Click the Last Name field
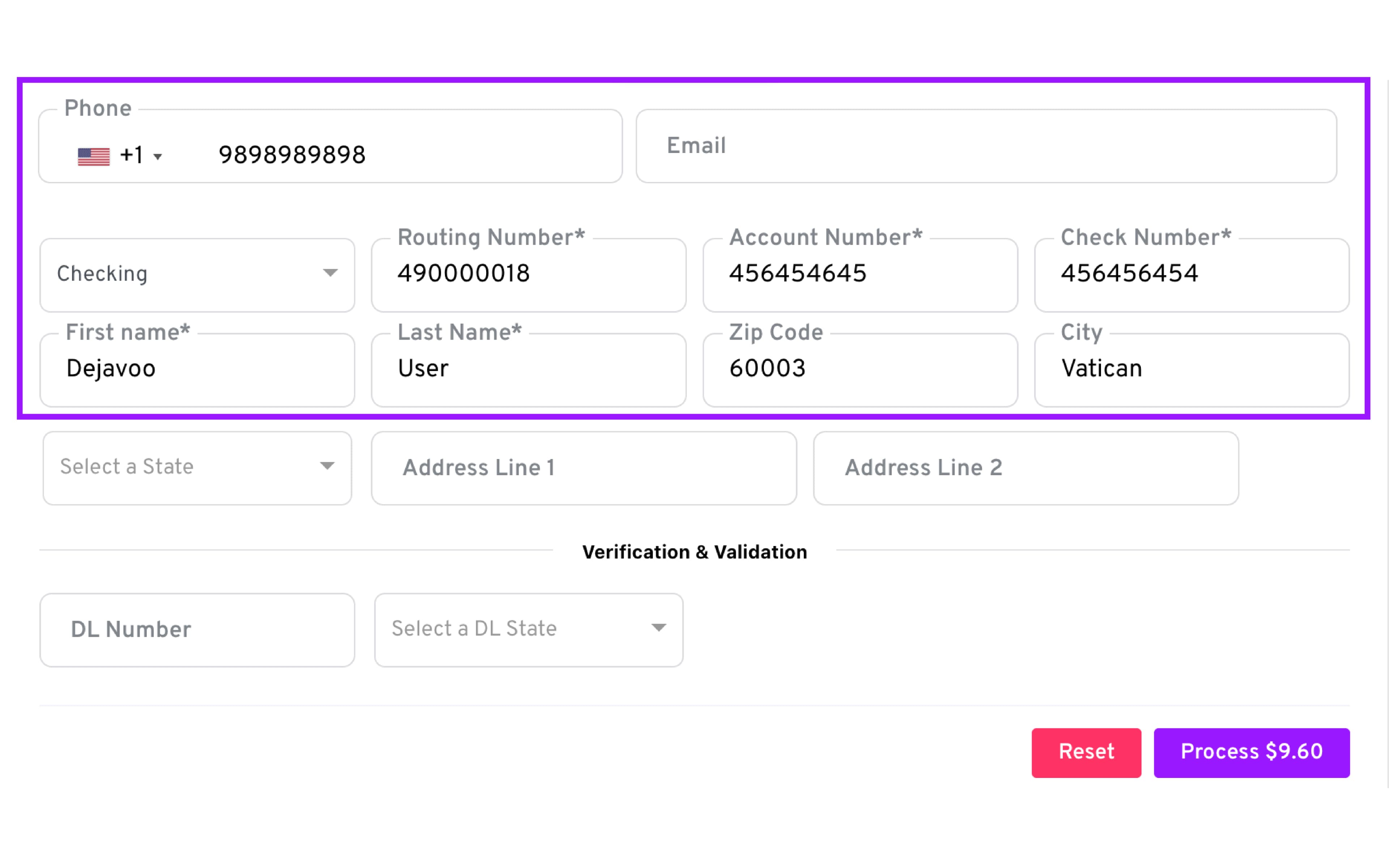Image resolution: width=1389 pixels, height=868 pixels. (x=528, y=369)
